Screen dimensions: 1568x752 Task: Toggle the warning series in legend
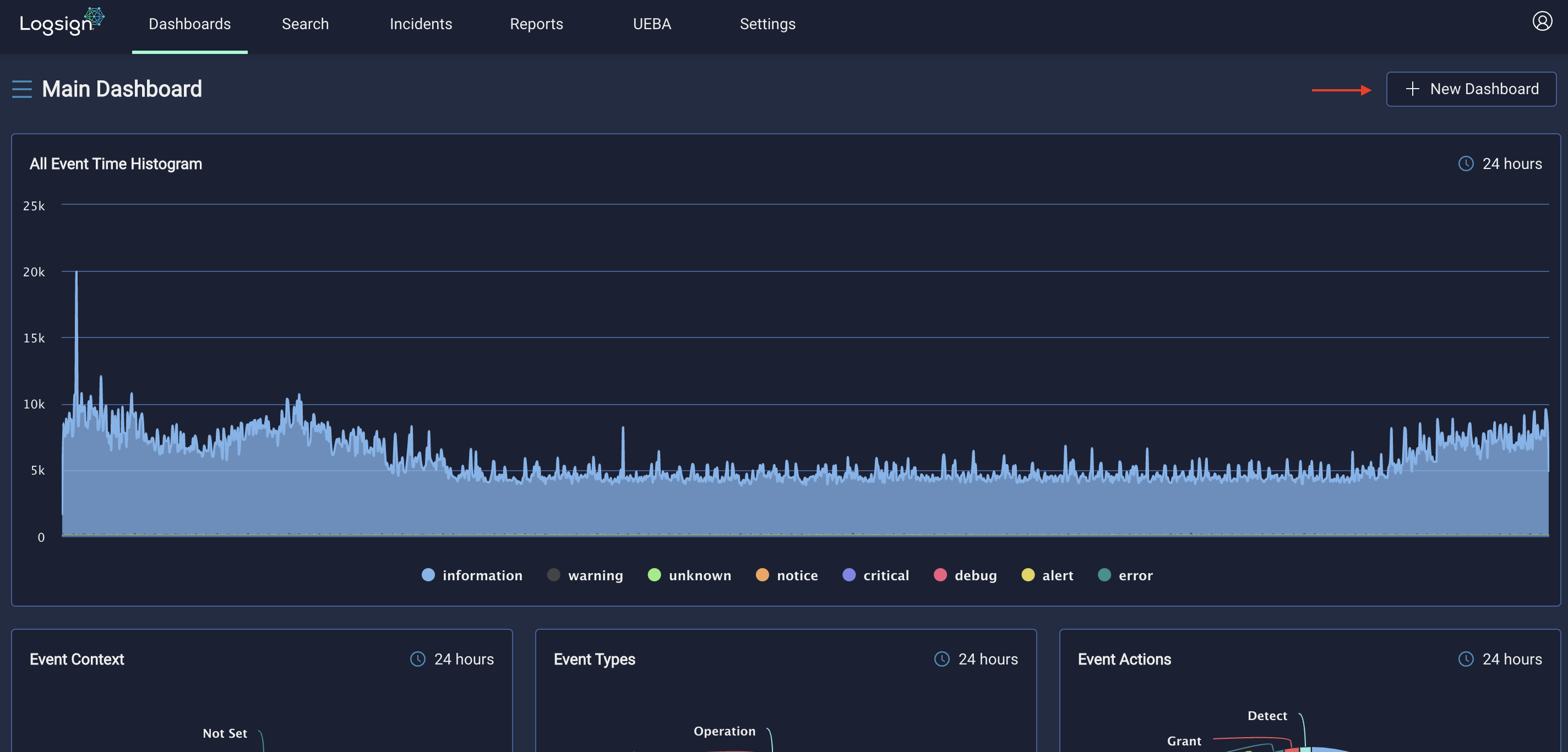[585, 575]
